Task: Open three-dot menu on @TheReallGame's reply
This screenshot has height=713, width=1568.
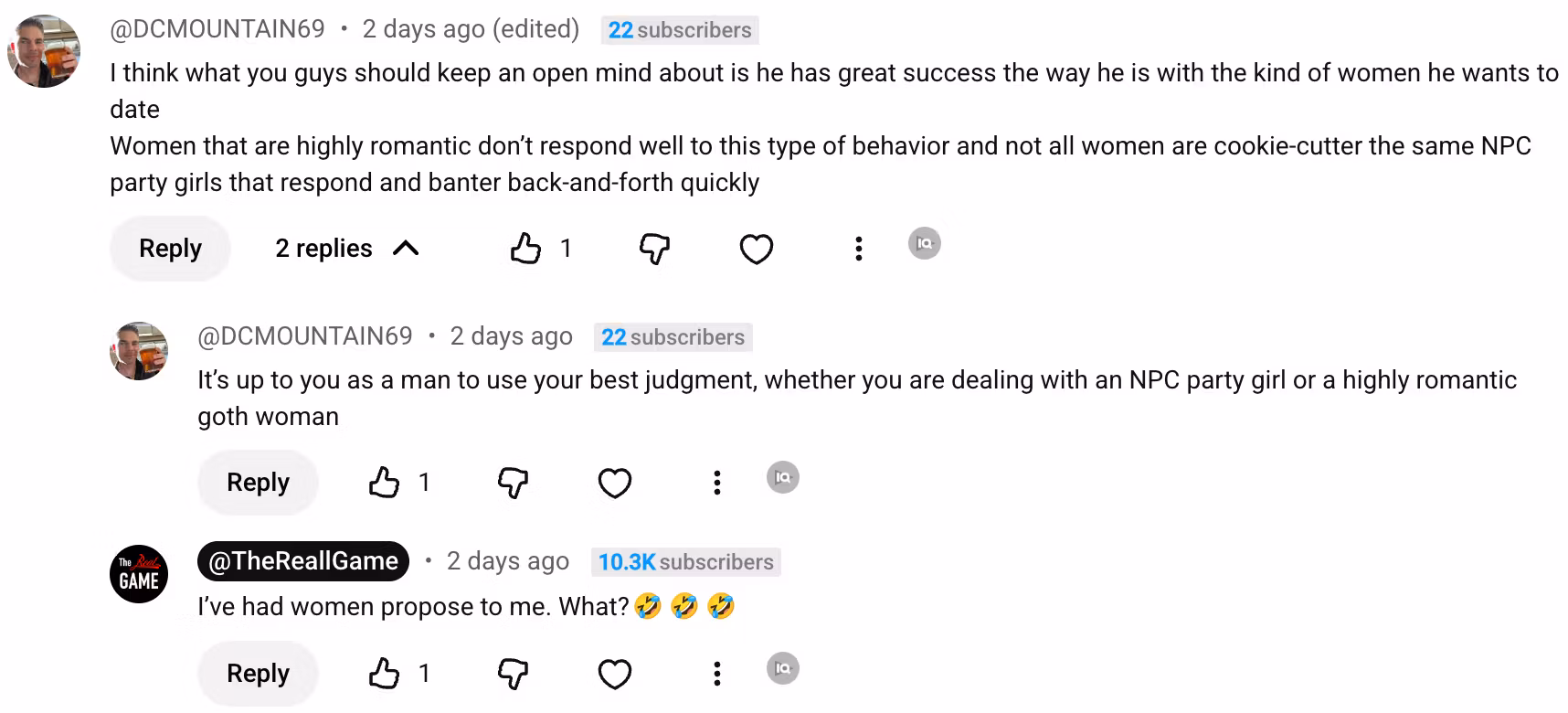Action: click(x=717, y=674)
